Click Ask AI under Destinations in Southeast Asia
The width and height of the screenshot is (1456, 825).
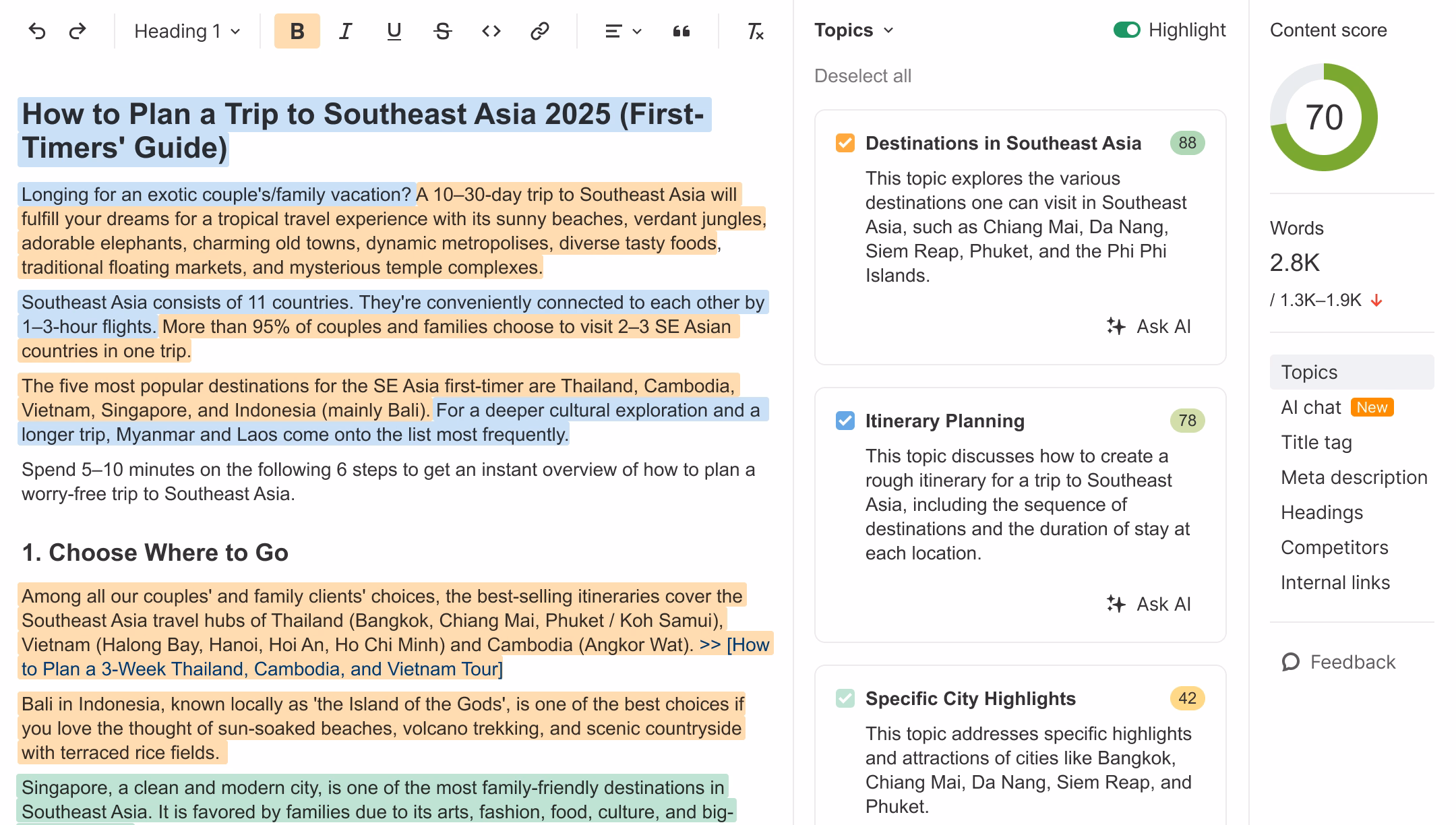(x=1149, y=326)
